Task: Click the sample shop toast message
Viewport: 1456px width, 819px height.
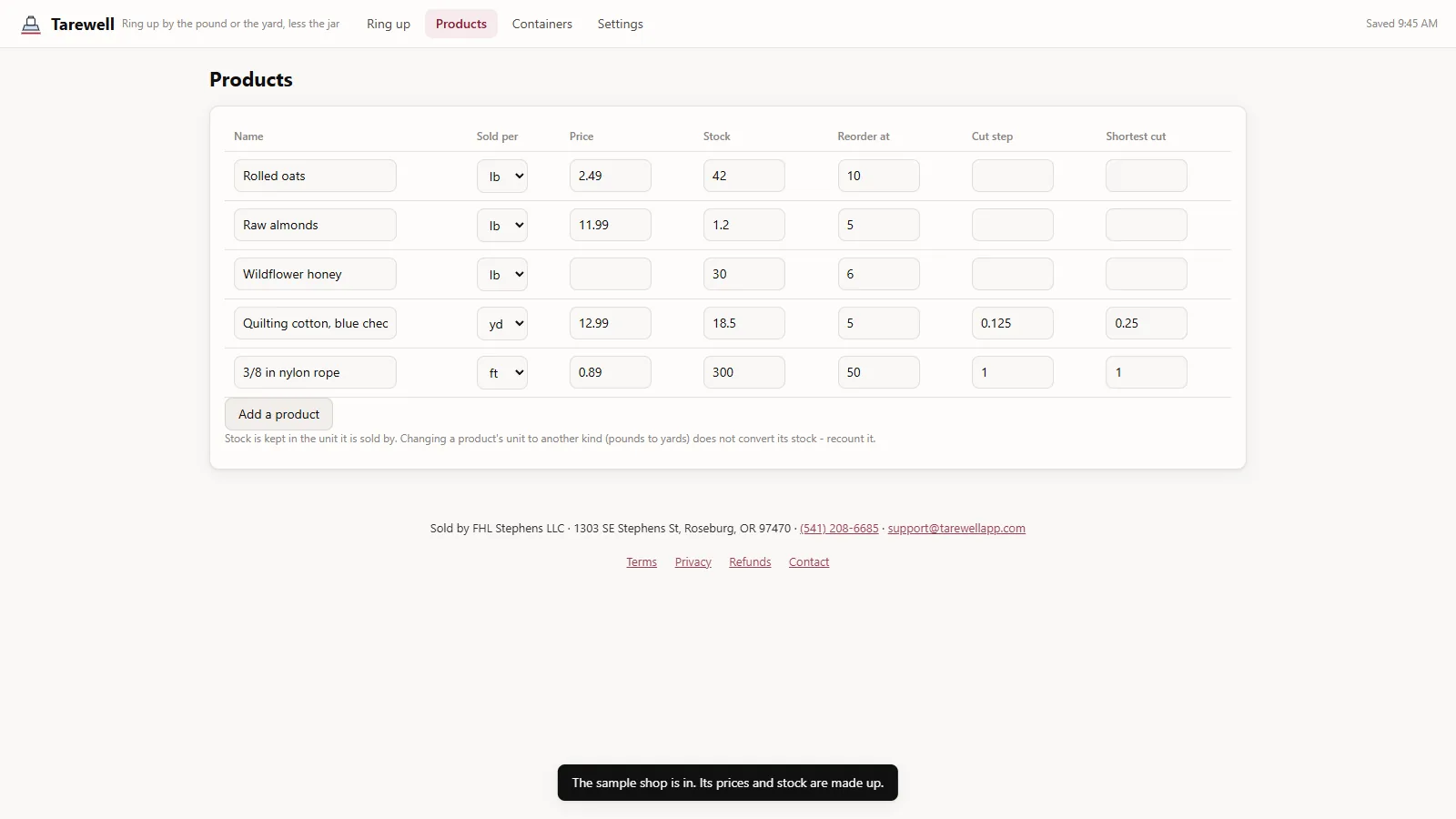Action: [728, 783]
